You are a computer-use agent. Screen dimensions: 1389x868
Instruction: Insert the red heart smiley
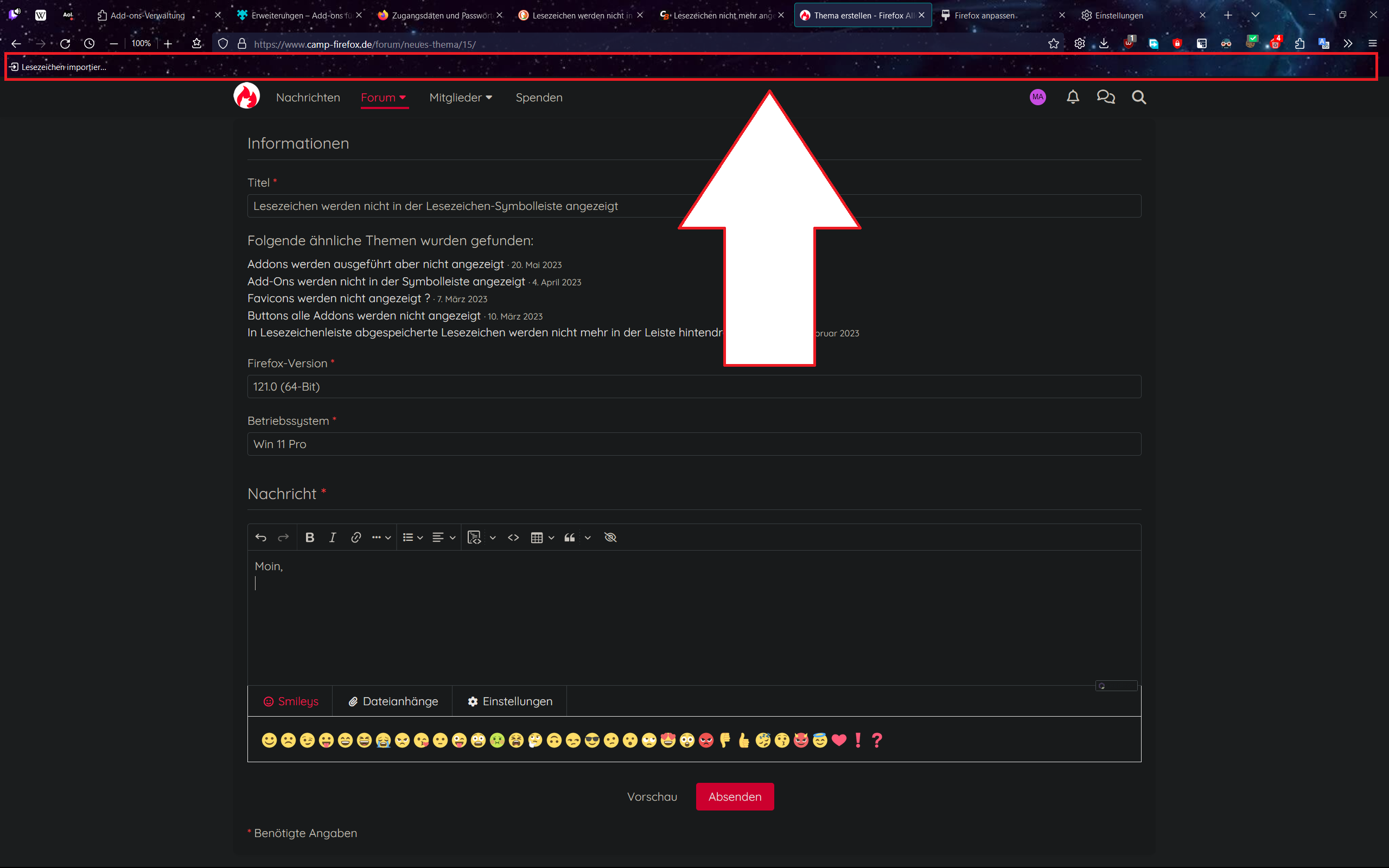tap(839, 740)
